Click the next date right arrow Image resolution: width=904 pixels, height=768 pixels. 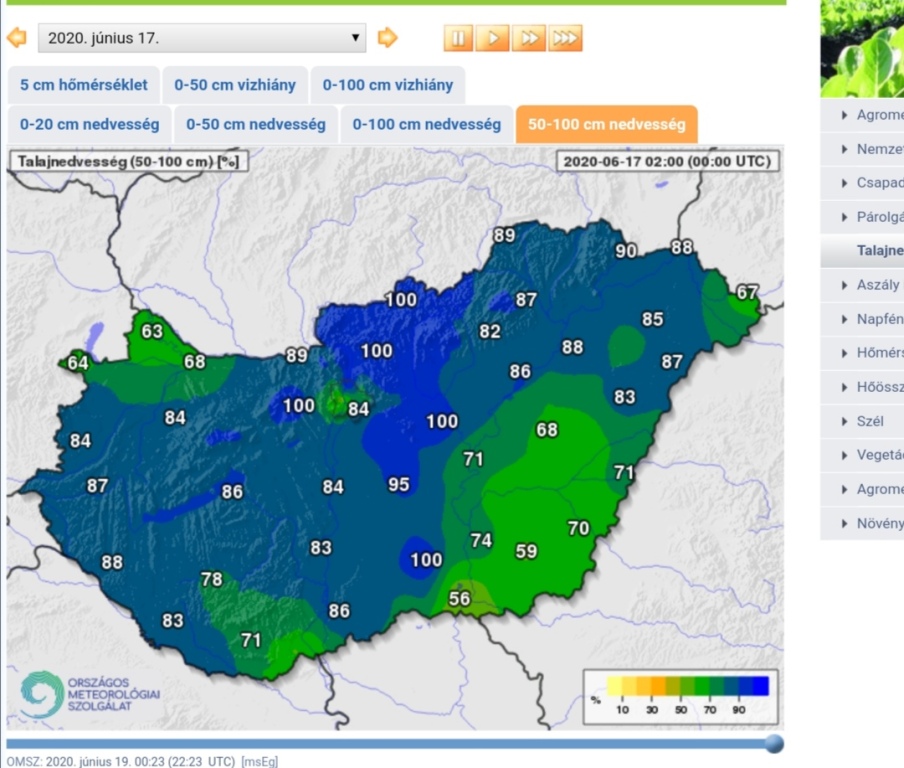tap(387, 38)
